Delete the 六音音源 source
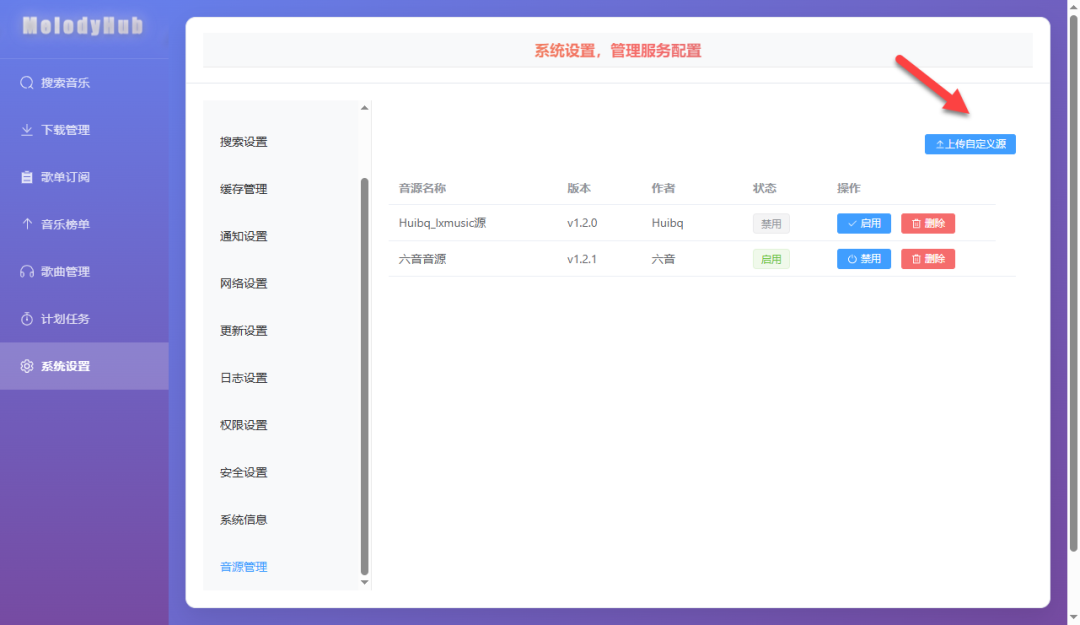1080x625 pixels. click(x=928, y=259)
